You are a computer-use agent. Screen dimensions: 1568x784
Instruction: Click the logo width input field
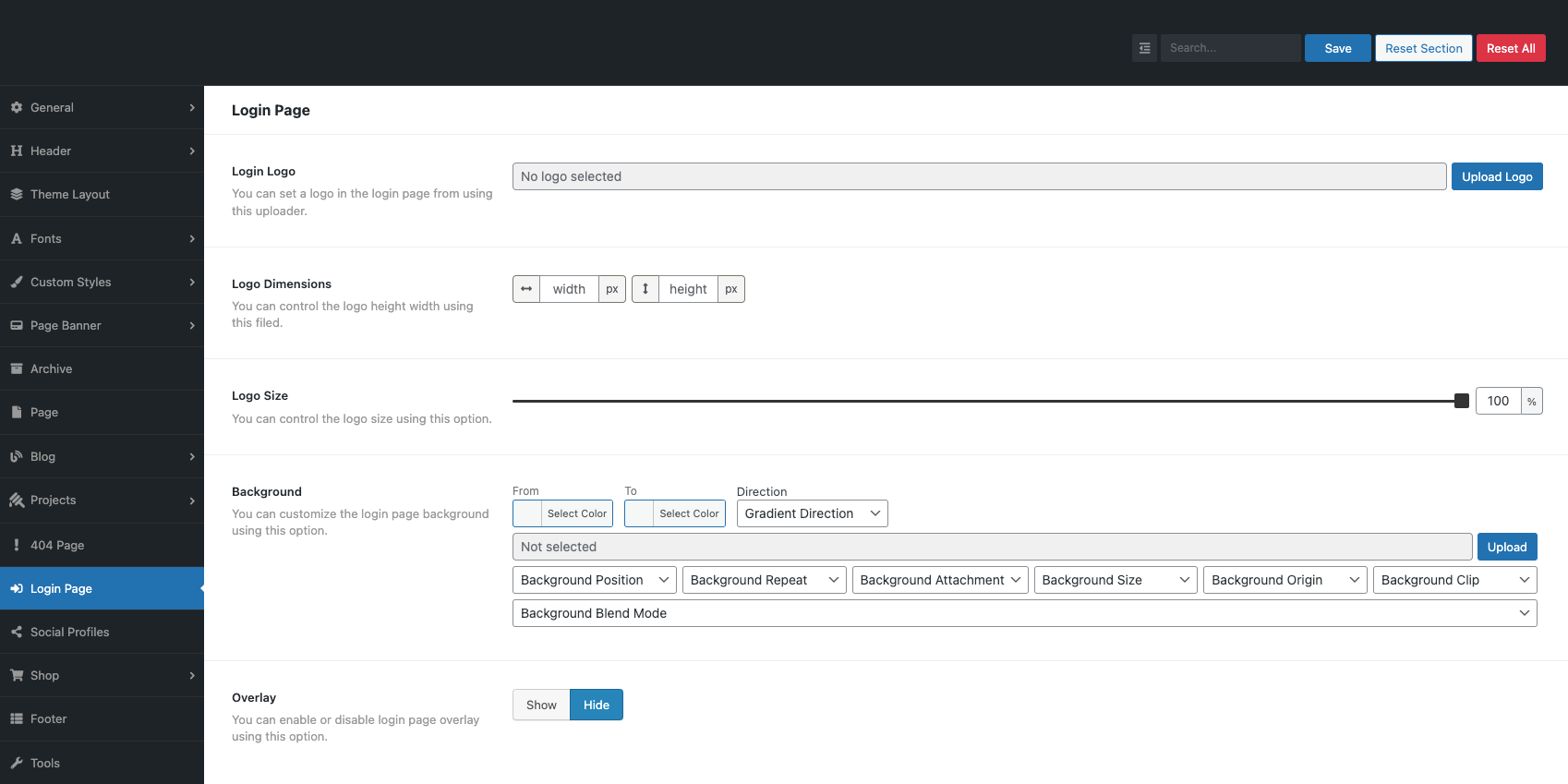569,289
